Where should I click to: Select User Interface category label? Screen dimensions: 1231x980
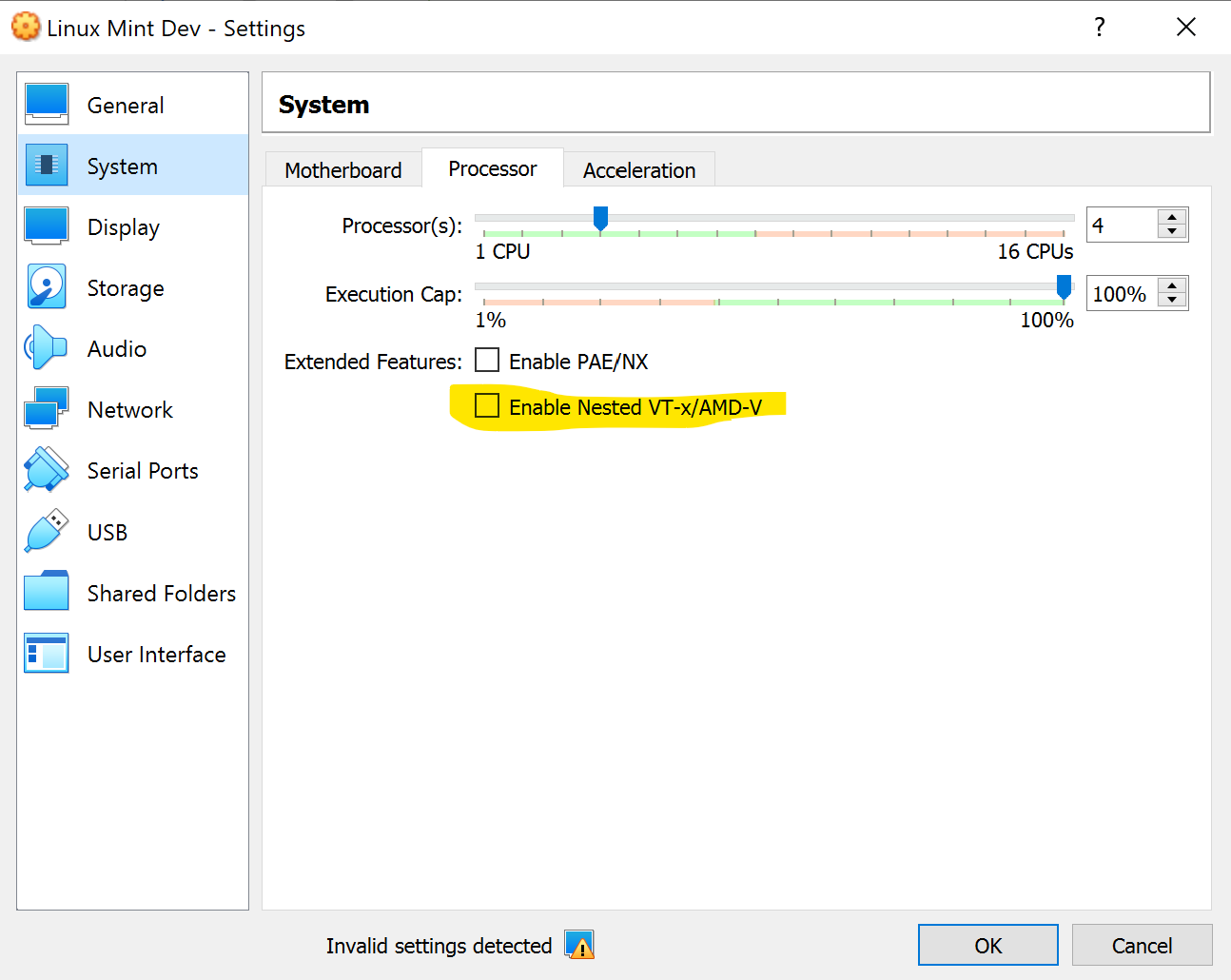[157, 655]
